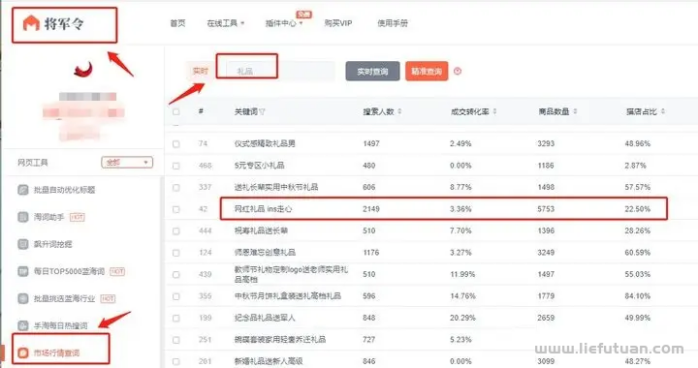This screenshot has width=698, height=368.
Task: Click HOT badge beside 批量挑选蓝海行业
Action: 108,299
